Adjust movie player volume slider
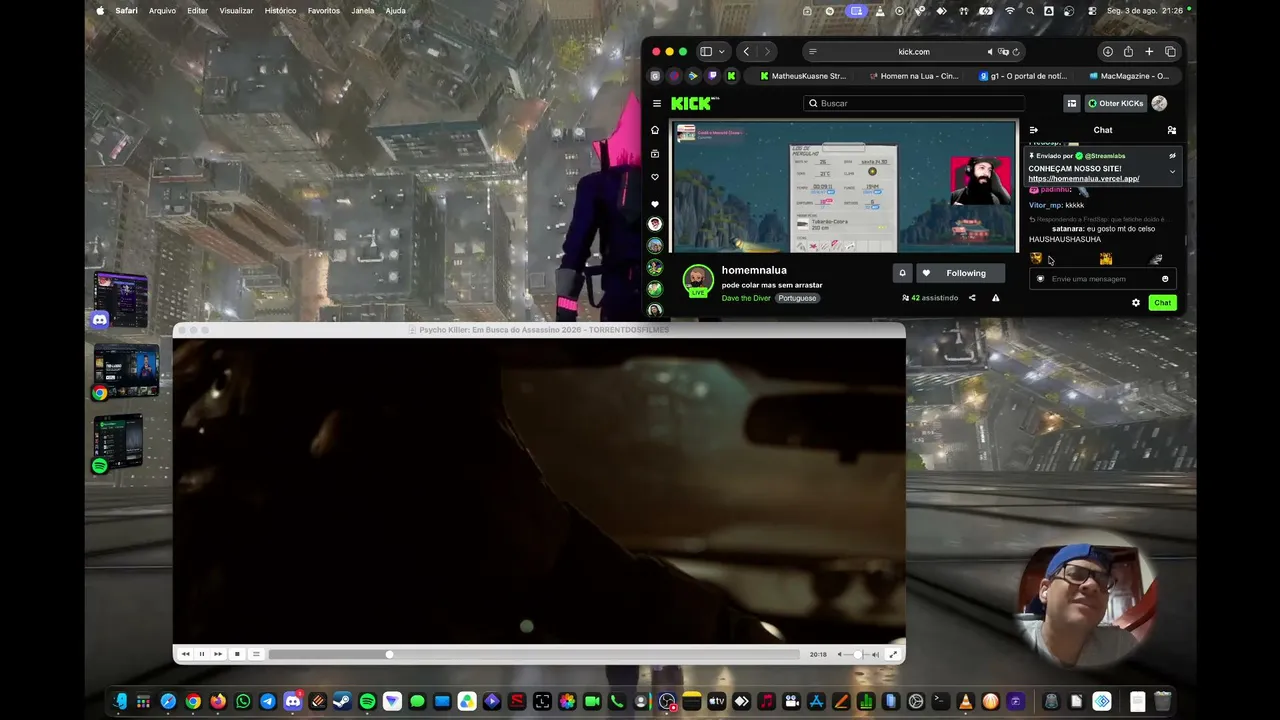Viewport: 1280px width, 720px height. pos(855,654)
